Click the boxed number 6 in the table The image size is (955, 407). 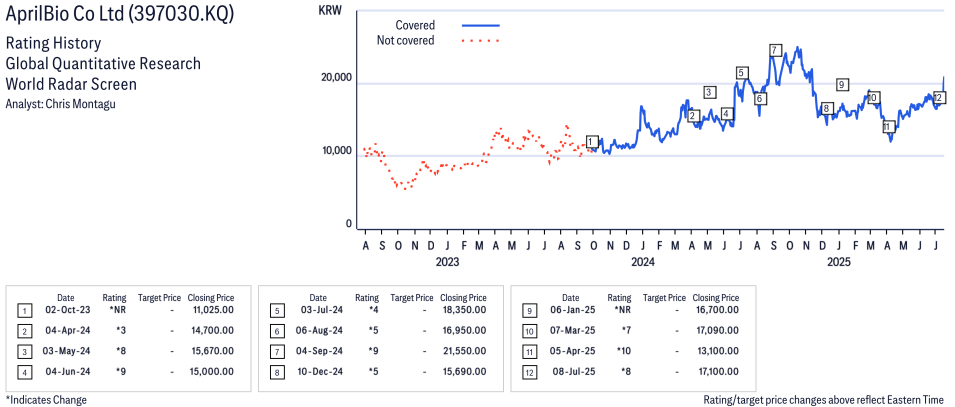click(x=277, y=331)
